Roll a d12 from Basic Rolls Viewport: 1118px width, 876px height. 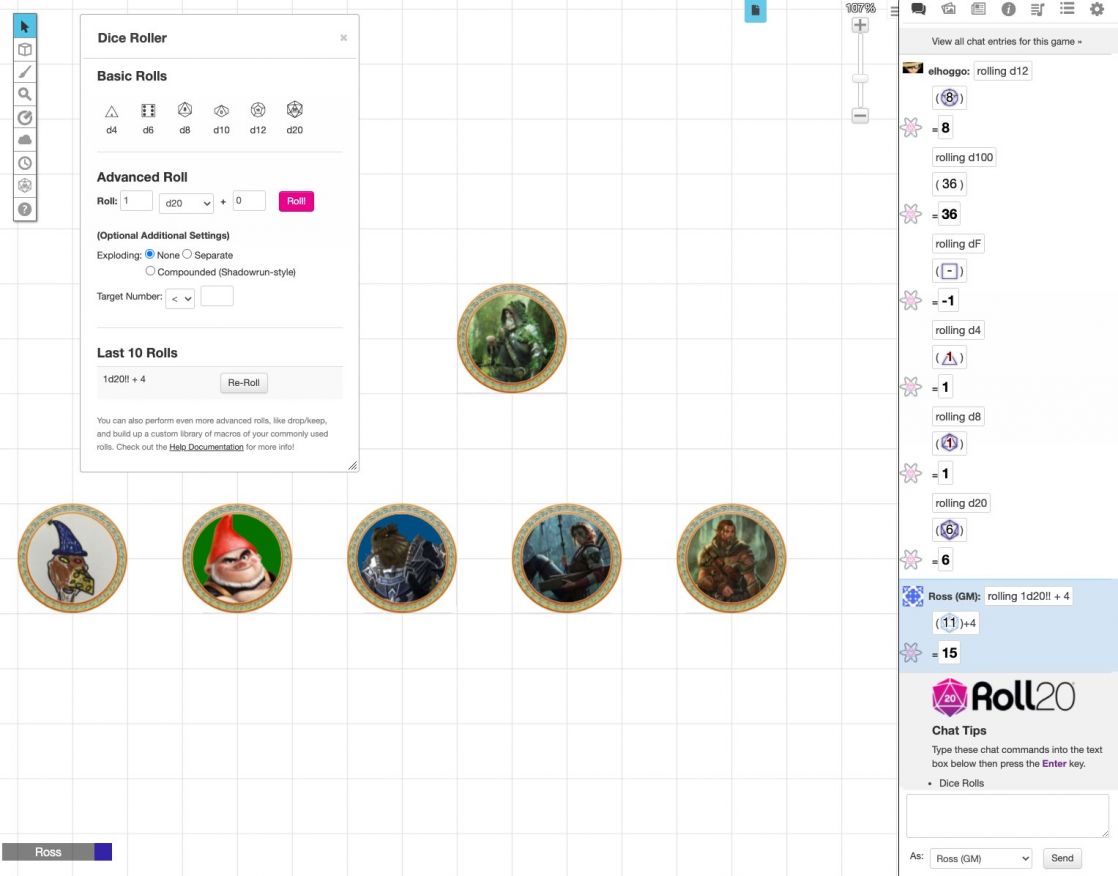258,118
